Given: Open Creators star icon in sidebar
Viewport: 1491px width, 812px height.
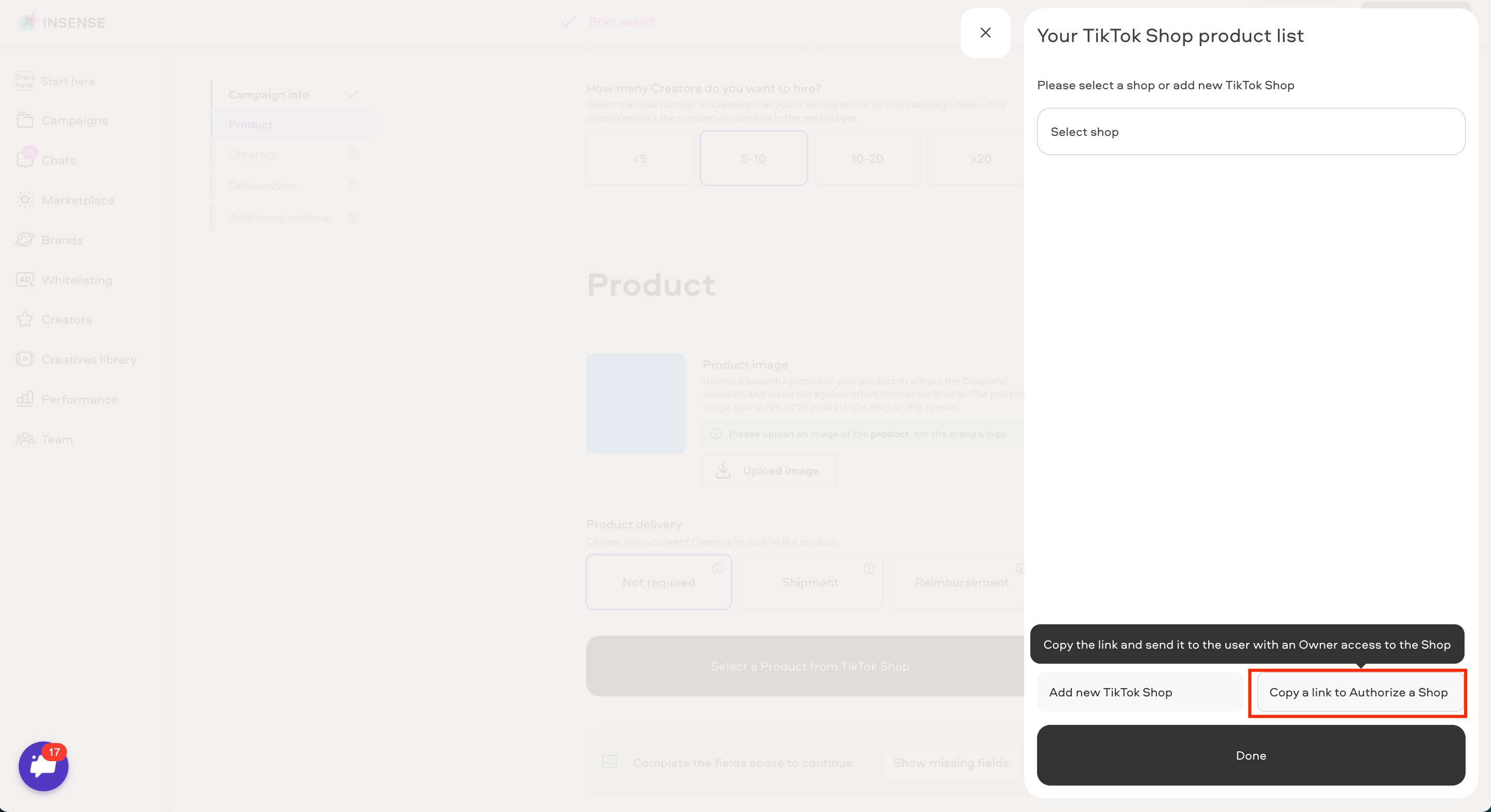Looking at the screenshot, I should coord(25,319).
